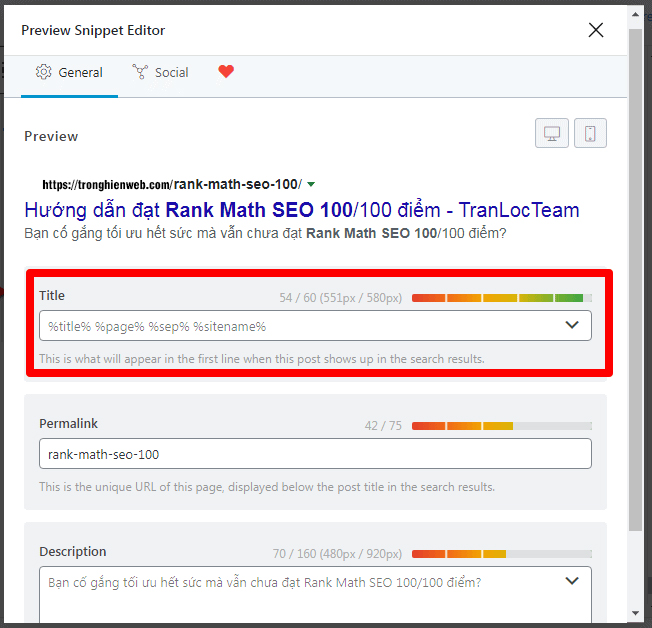Screen dimensions: 652x628
Task: Open the blue preview title link
Action: 302,210
